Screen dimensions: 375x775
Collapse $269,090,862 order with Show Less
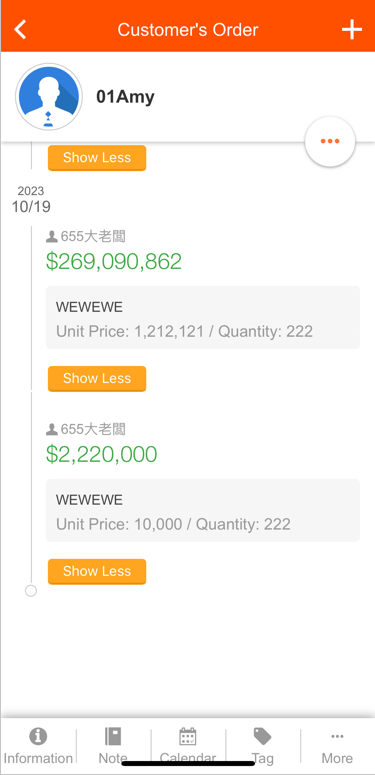(97, 379)
